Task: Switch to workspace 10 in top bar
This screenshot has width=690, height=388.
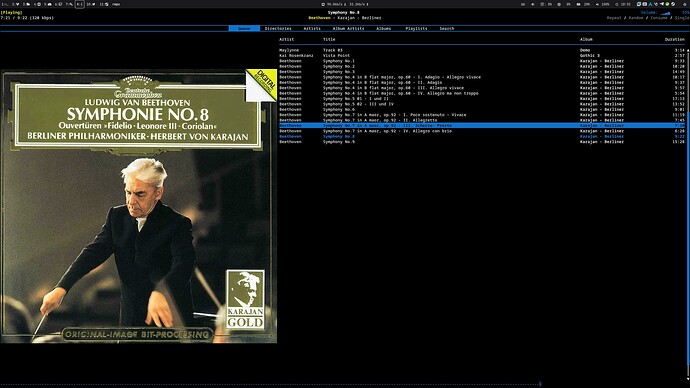Action: pyautogui.click(x=91, y=4)
